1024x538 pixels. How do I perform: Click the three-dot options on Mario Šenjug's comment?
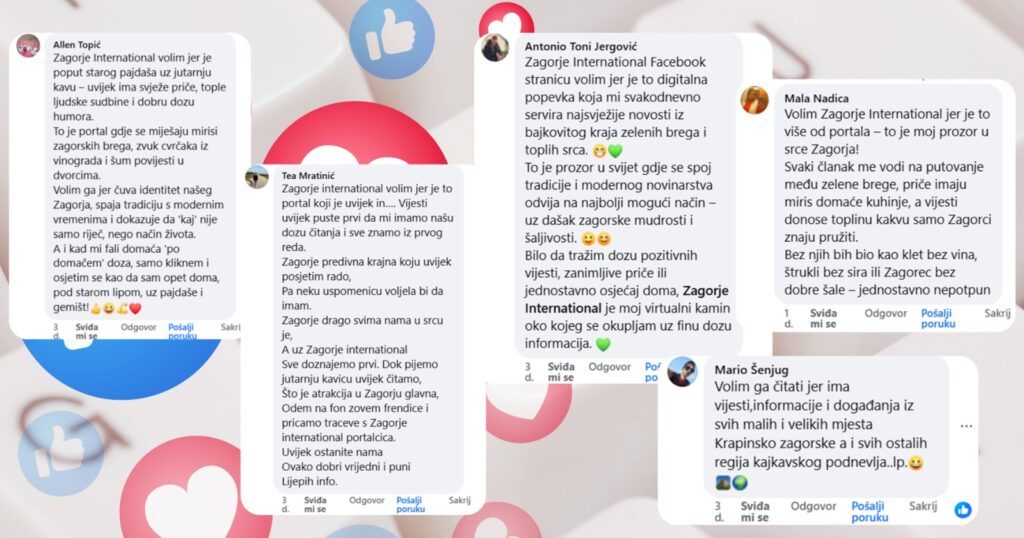[967, 426]
